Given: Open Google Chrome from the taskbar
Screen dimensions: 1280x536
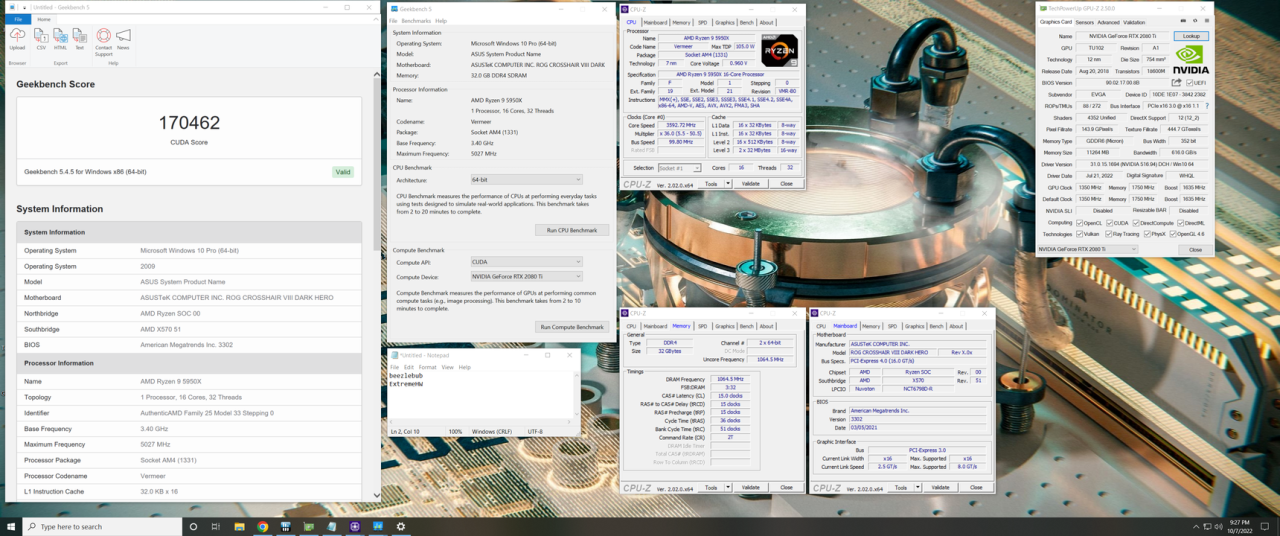Looking at the screenshot, I should coord(262,526).
